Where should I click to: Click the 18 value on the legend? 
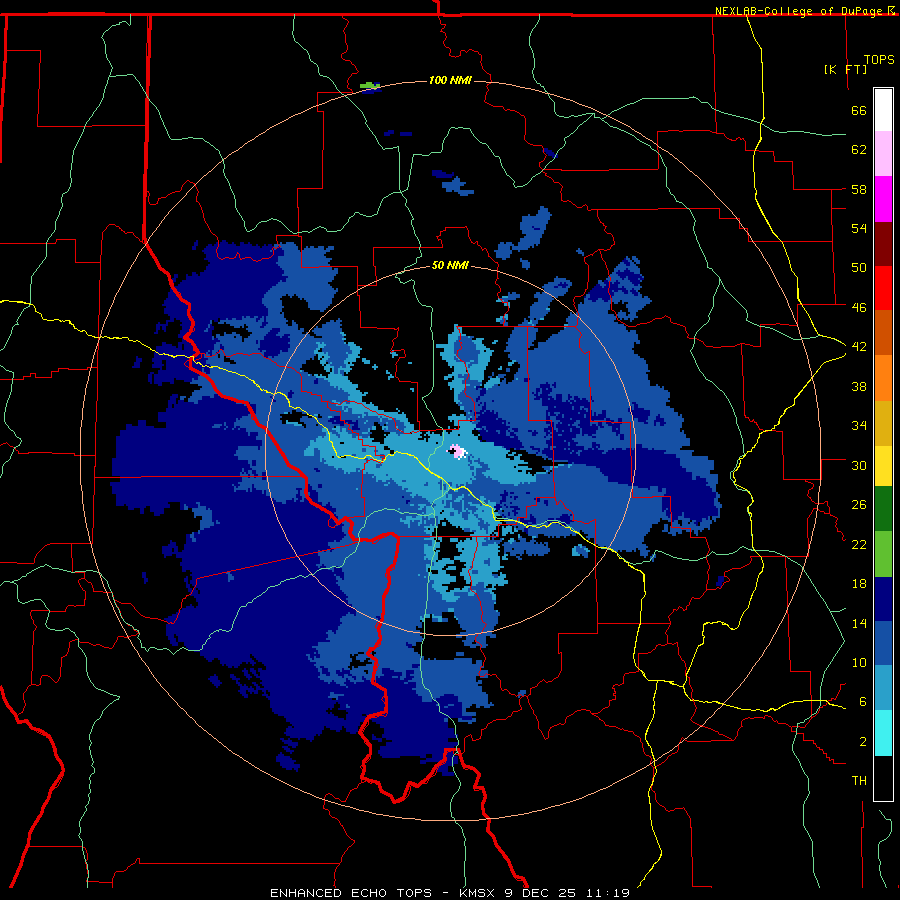click(859, 584)
